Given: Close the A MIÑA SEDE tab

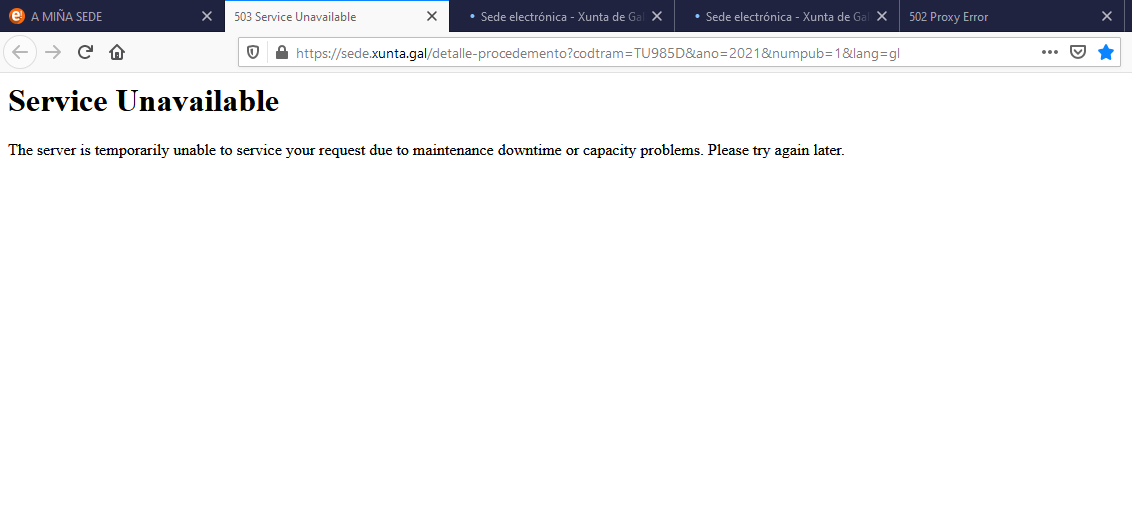Looking at the screenshot, I should tap(207, 17).
